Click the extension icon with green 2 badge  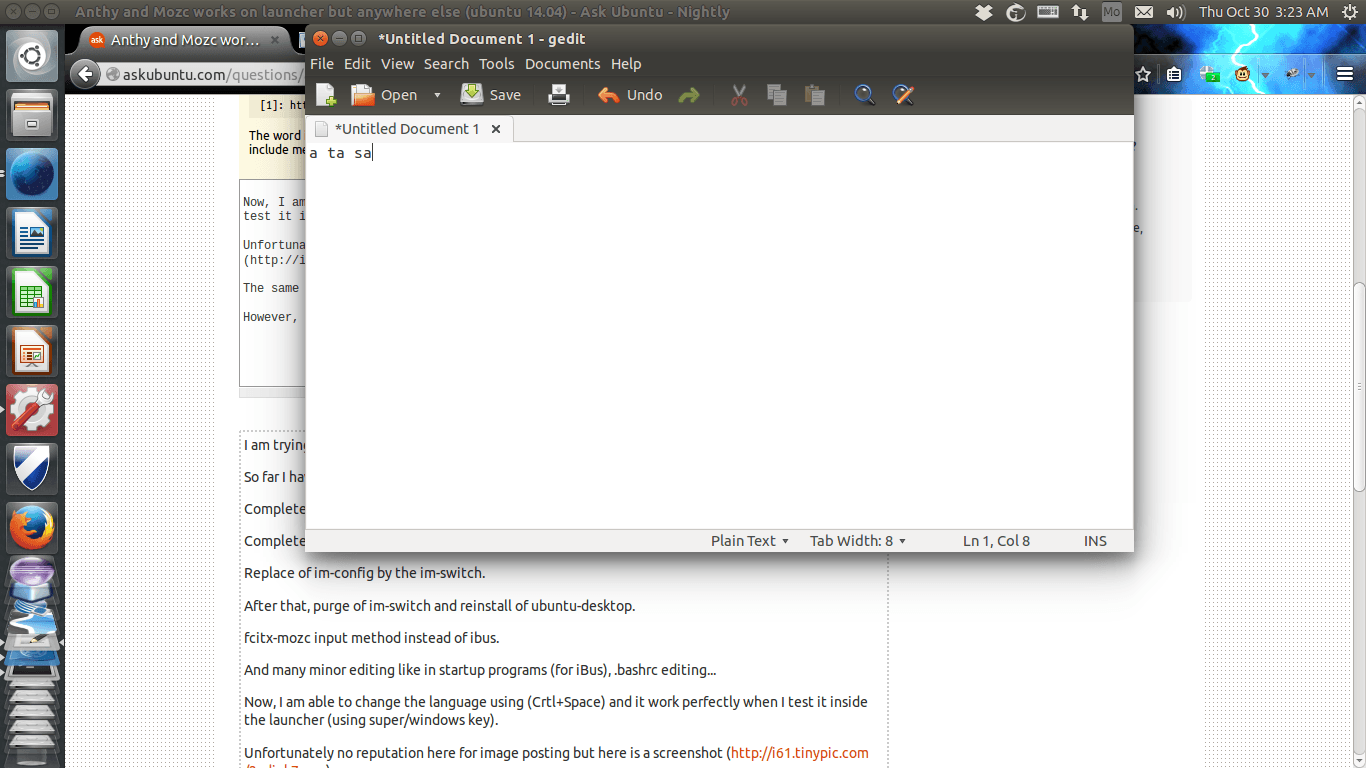(1210, 74)
